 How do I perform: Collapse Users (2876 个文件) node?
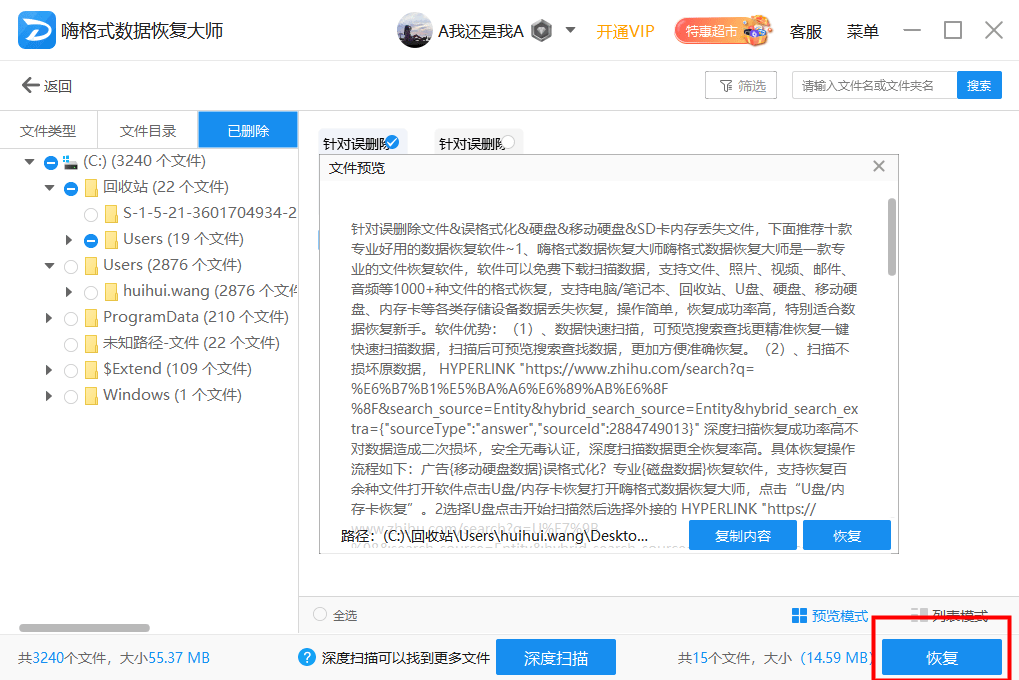49,265
